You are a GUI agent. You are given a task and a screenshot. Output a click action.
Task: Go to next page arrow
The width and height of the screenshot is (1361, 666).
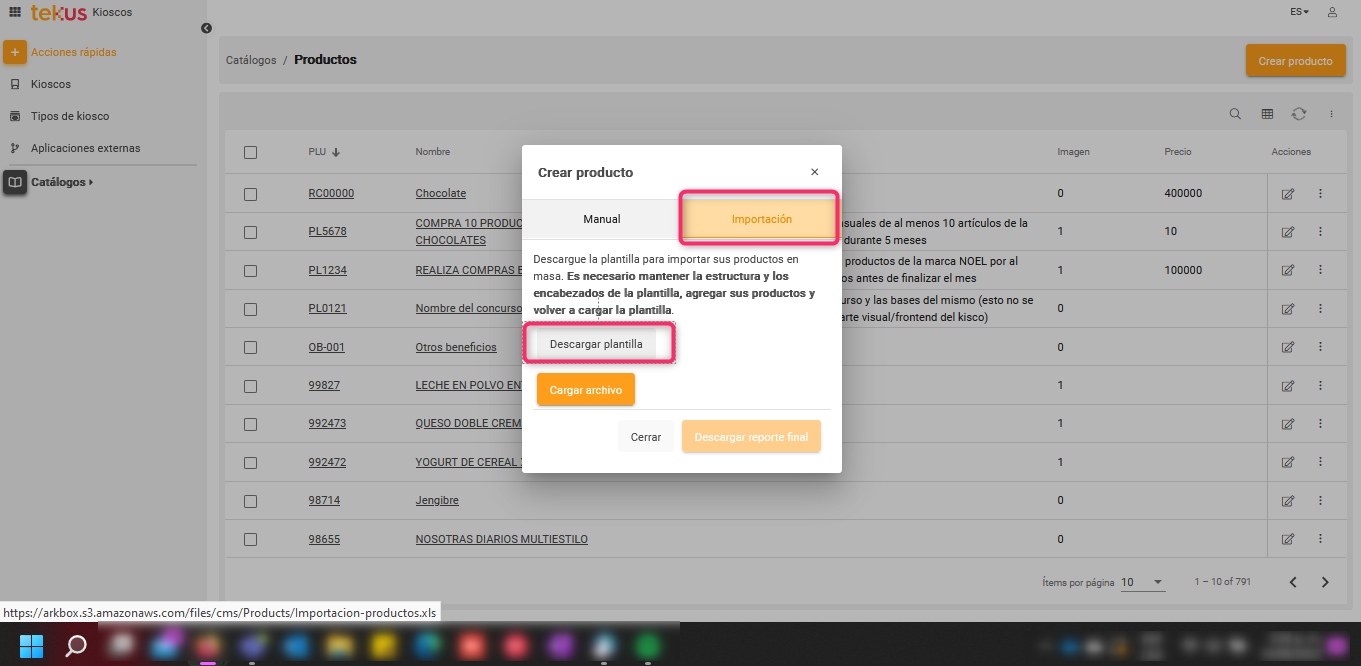point(1325,582)
